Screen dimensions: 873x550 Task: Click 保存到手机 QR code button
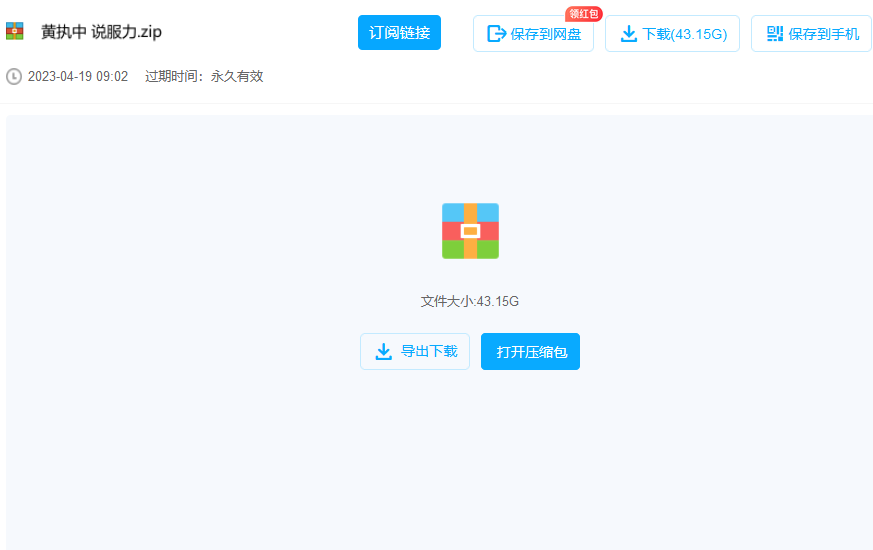click(812, 33)
